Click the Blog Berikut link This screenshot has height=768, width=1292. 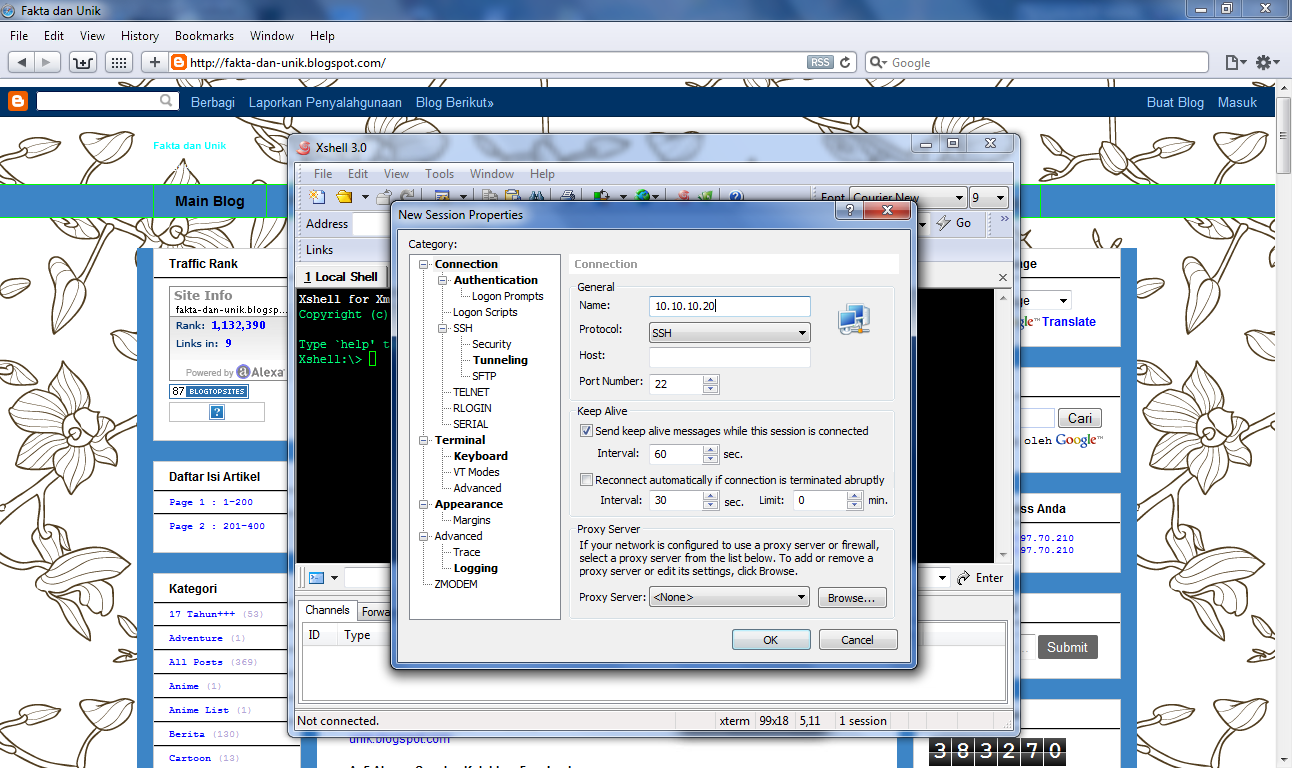pos(455,102)
